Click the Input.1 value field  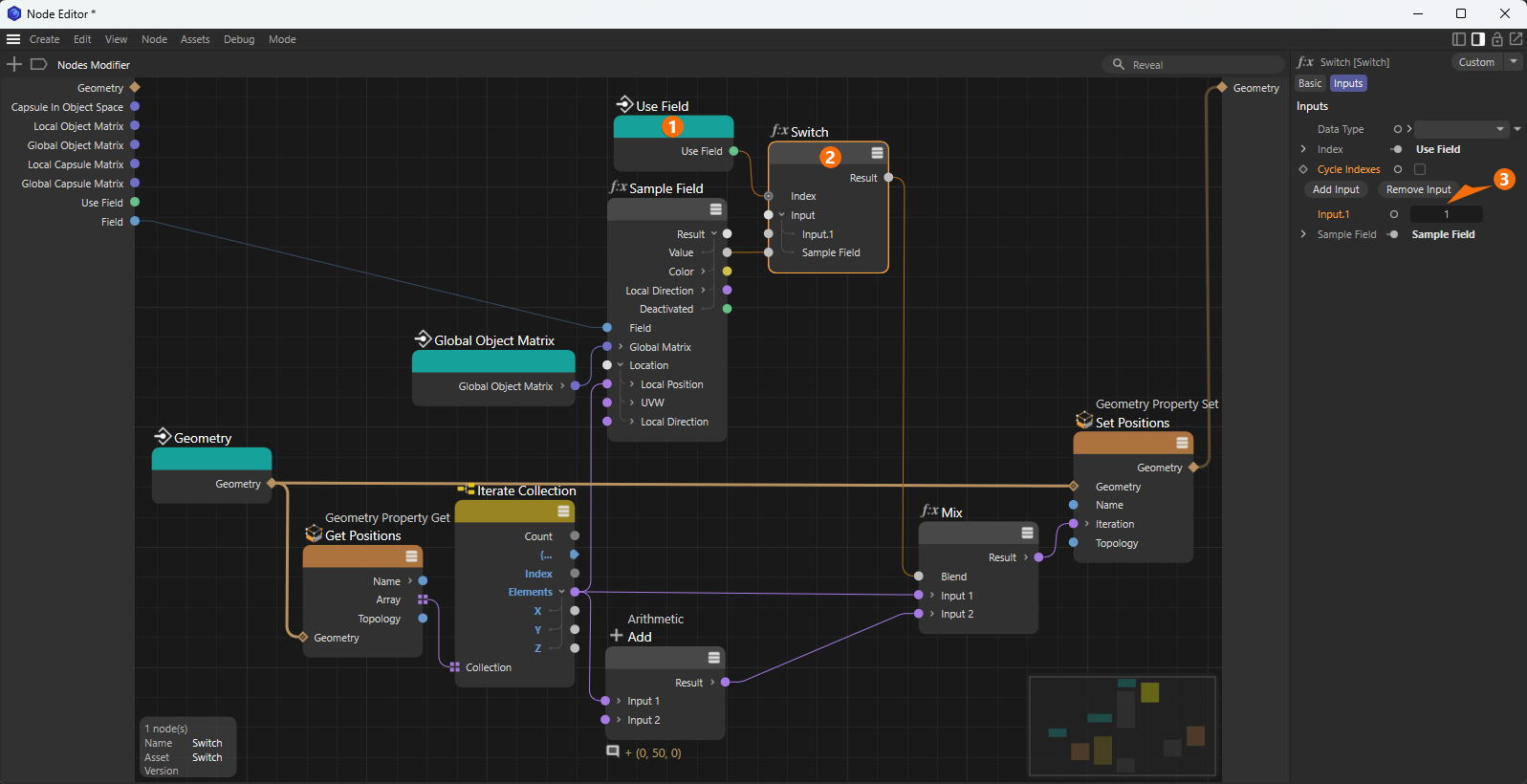[x=1447, y=214]
